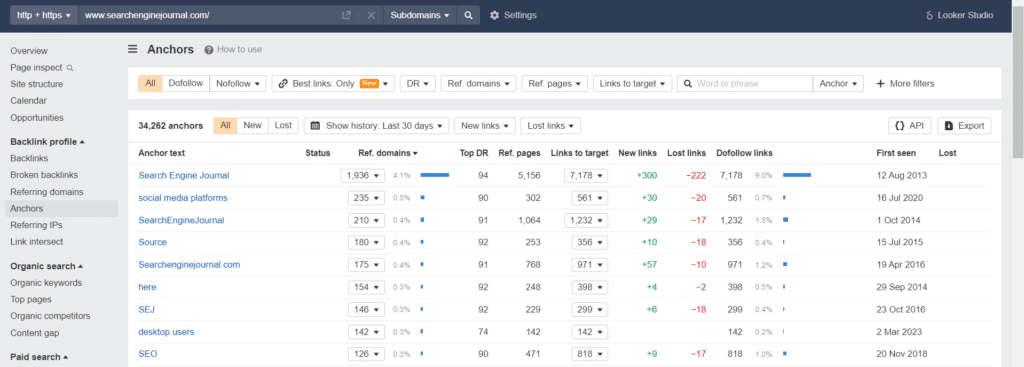
Task: Select the Dofollow filter
Action: [x=185, y=83]
